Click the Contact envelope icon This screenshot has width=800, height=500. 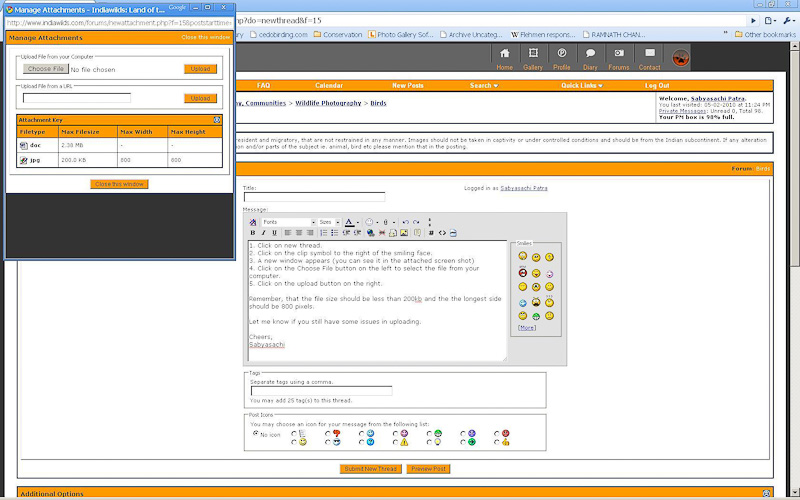(x=650, y=58)
